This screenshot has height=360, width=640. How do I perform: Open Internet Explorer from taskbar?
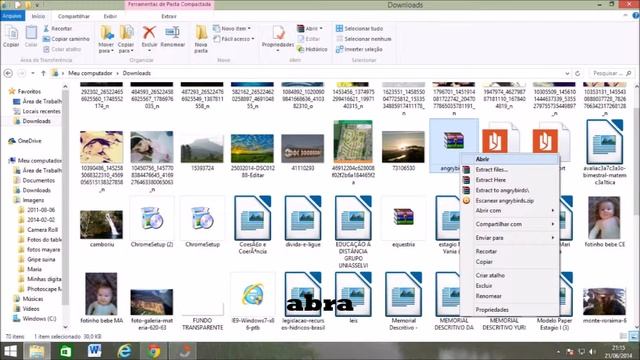tap(124, 351)
